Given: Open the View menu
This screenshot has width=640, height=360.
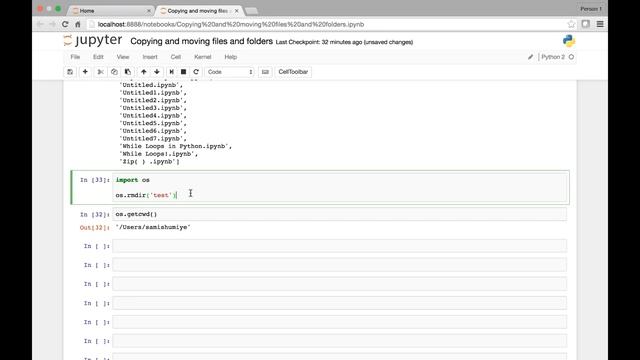Looking at the screenshot, I should [x=123, y=57].
